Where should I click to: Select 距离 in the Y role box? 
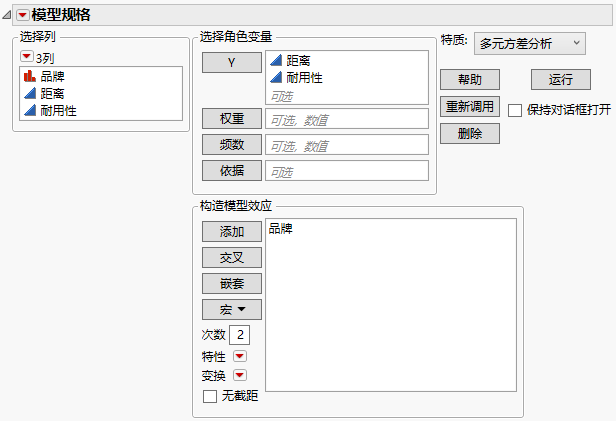[298, 60]
